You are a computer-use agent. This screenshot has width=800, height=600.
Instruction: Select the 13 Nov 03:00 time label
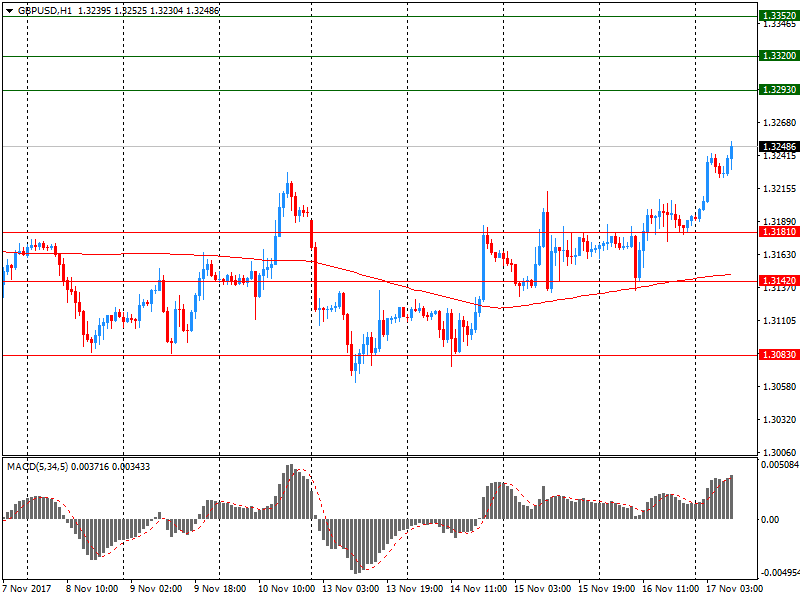[351, 589]
